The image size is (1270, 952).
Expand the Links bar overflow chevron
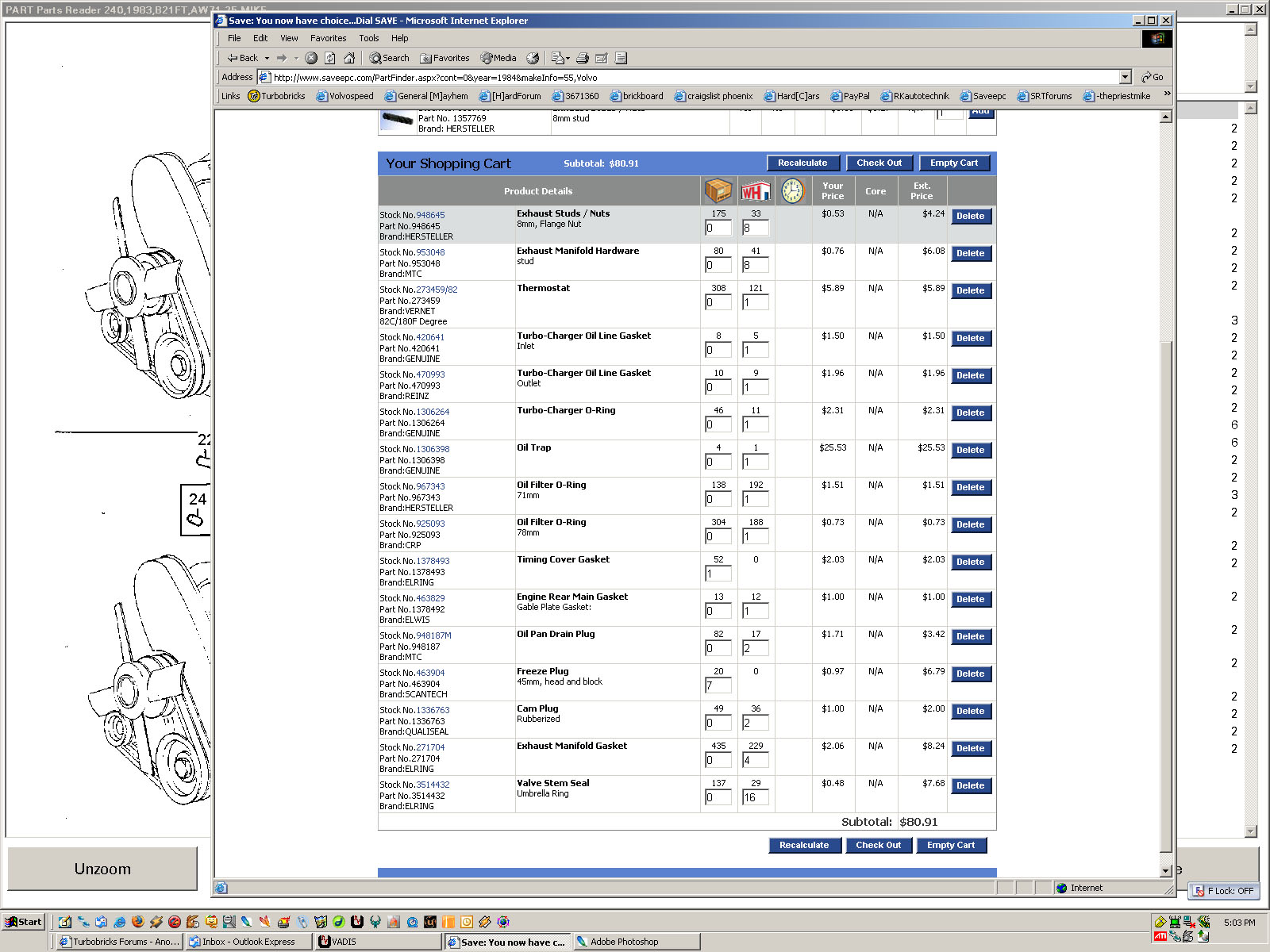pyautogui.click(x=1167, y=94)
